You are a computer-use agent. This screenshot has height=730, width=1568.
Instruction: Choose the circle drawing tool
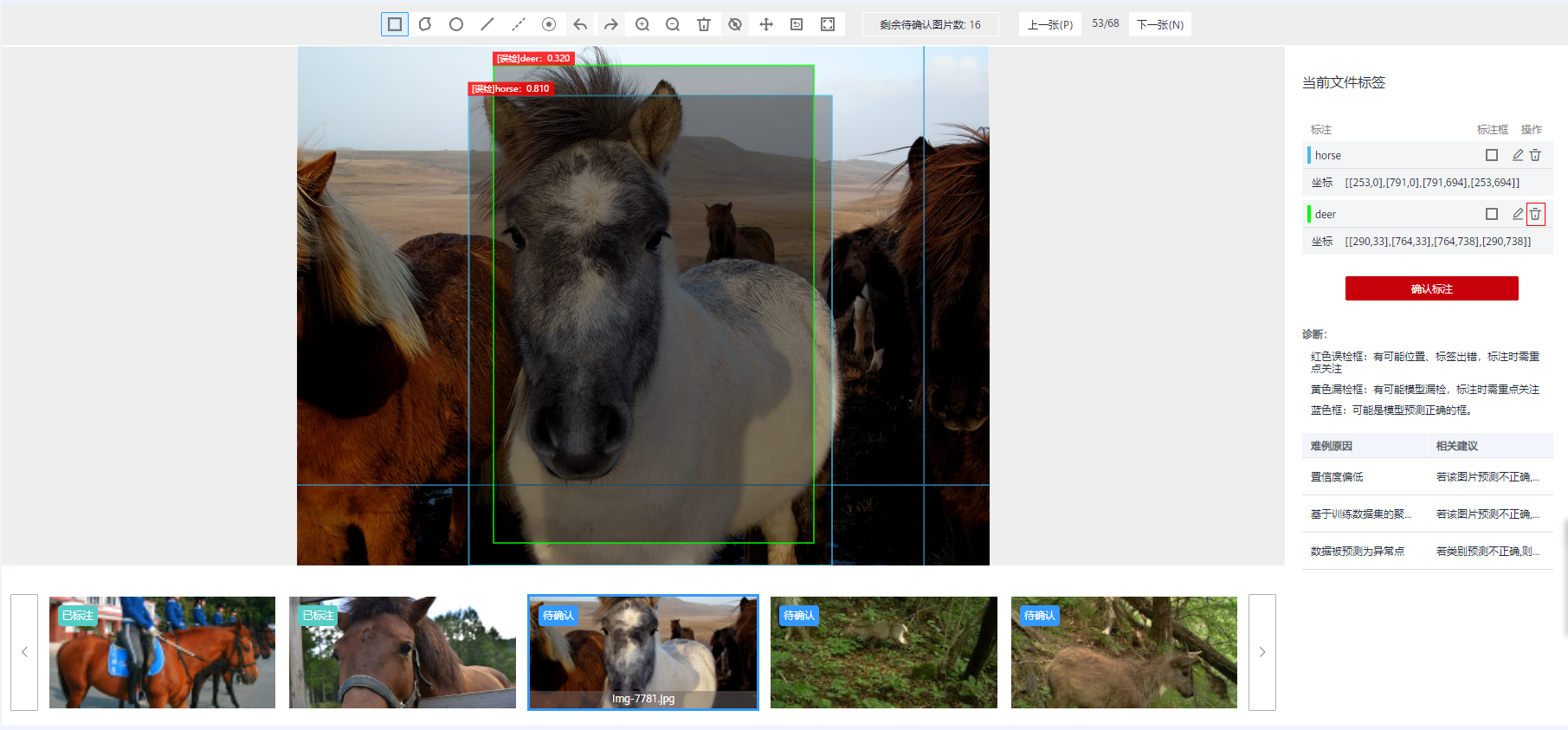coord(456,24)
